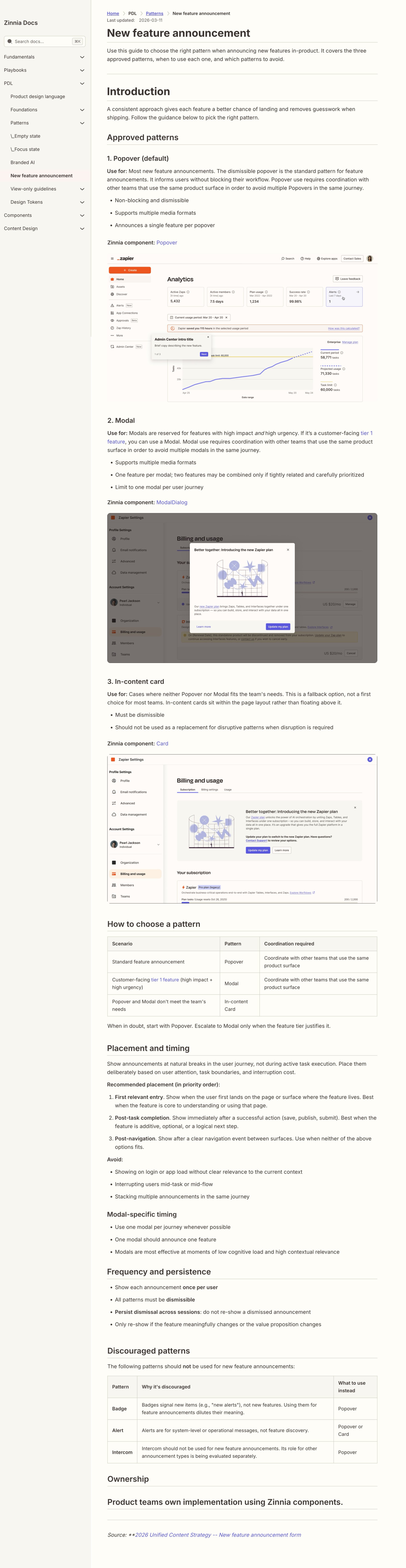Screen dimensions: 406x1568
Task: Expand the Components section chevron
Action: pos(82,215)
